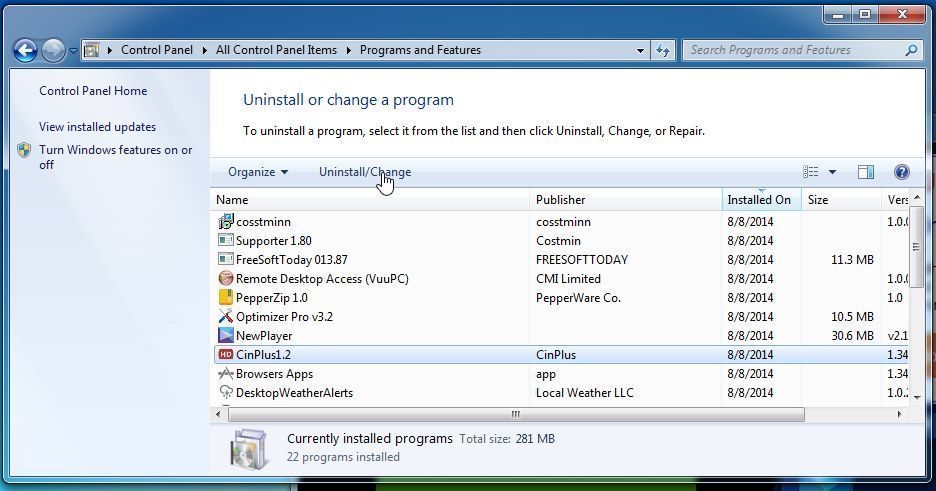The image size is (936, 491).
Task: Click the DesktopWeatherAlerts icon
Action: click(x=226, y=392)
